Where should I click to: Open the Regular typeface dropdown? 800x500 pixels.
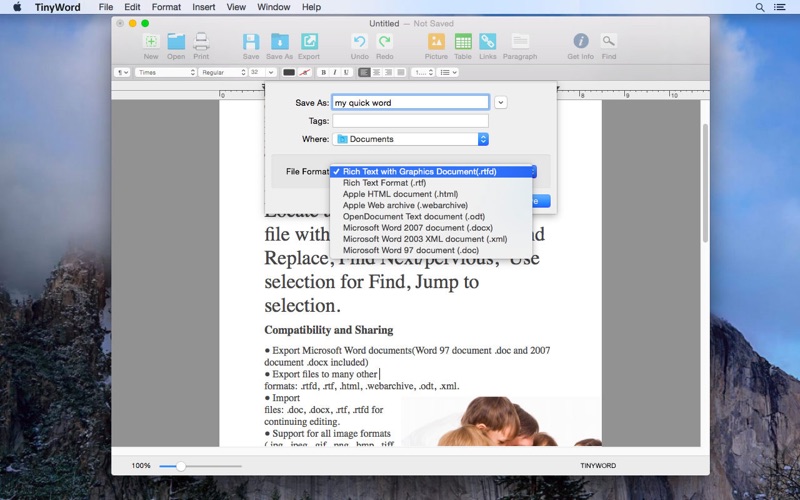pyautogui.click(x=222, y=72)
